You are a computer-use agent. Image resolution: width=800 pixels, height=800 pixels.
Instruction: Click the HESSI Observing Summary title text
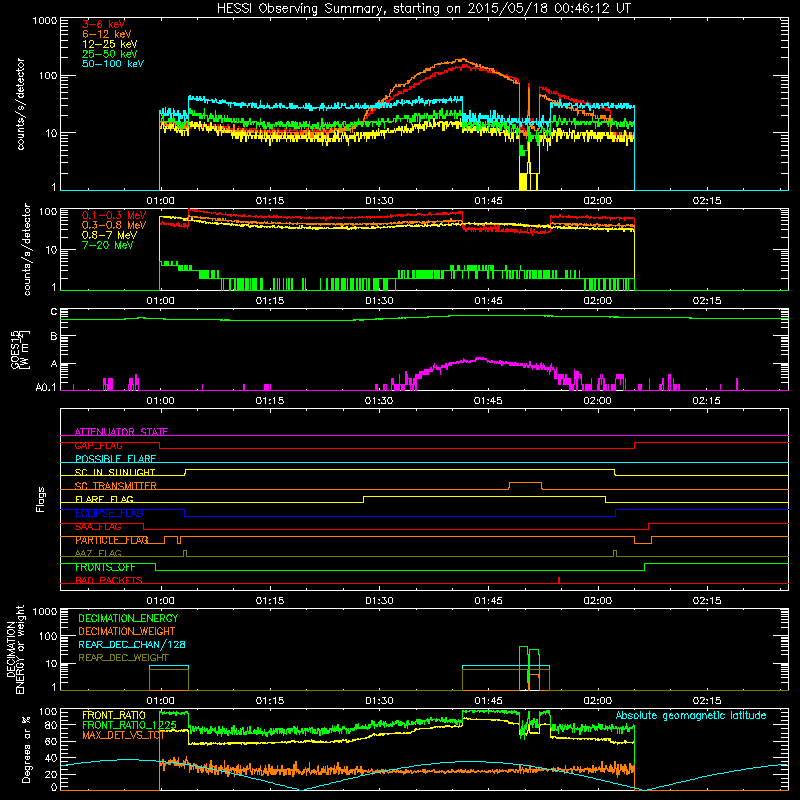(x=423, y=9)
